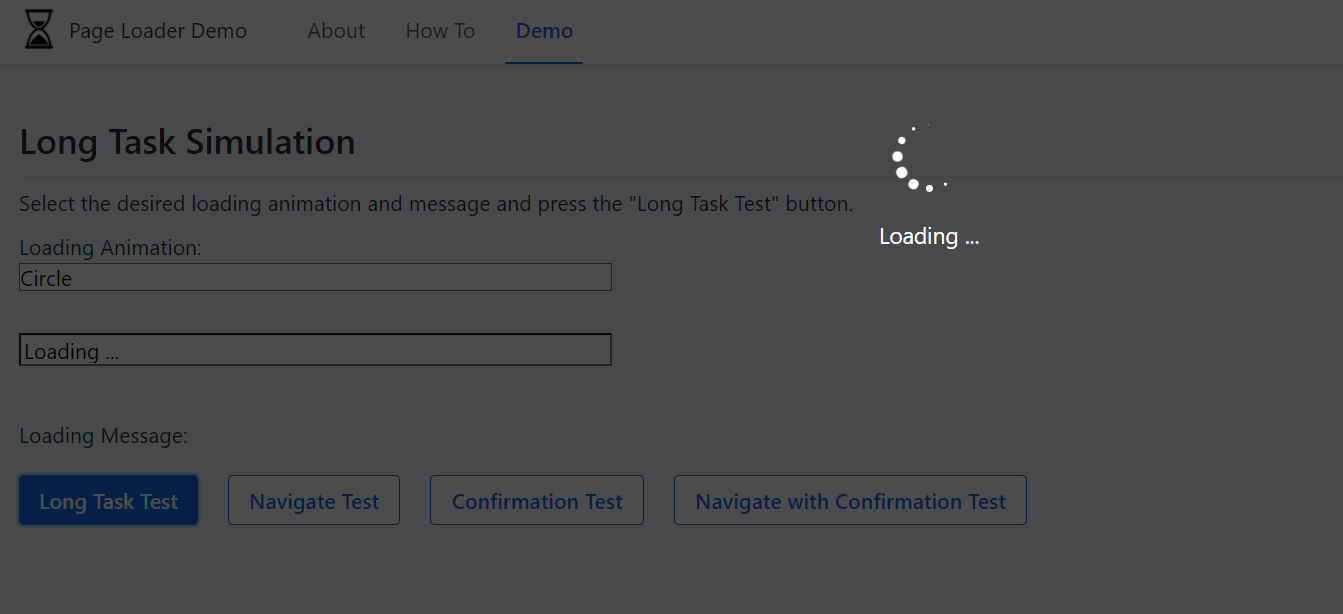The width and height of the screenshot is (1343, 614).
Task: Click the hourglass logo icon
Action: coord(38,30)
